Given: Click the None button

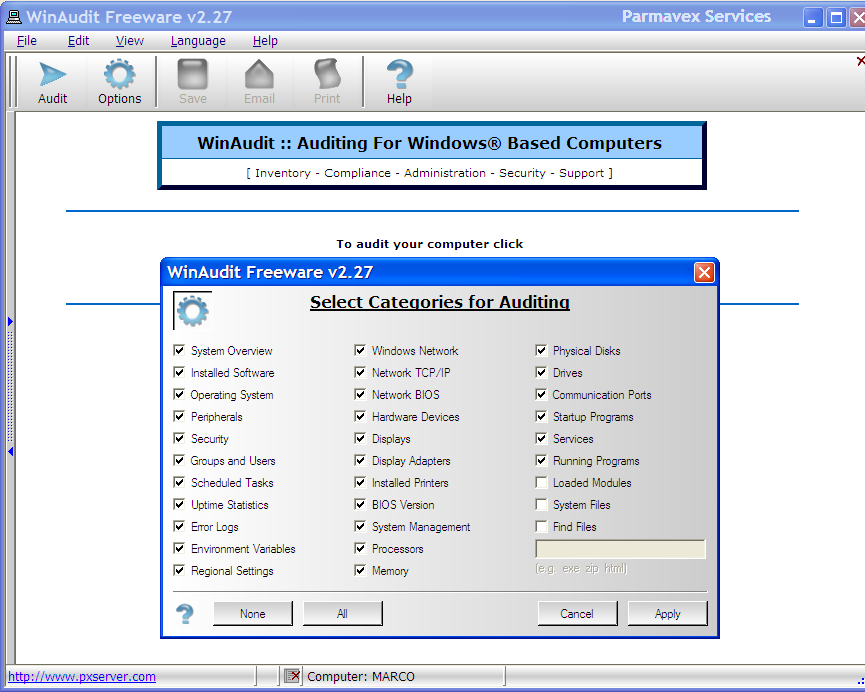Looking at the screenshot, I should point(253,614).
